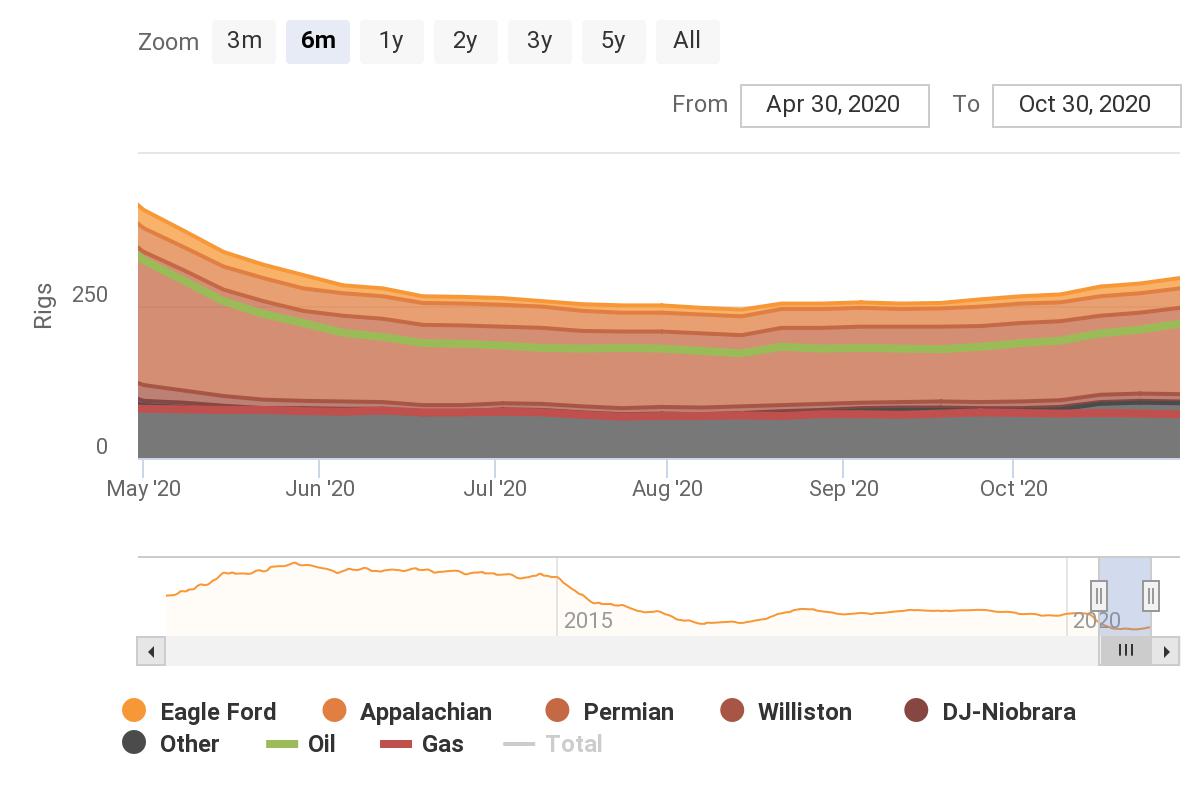The width and height of the screenshot is (1200, 800).
Task: Edit the From date field
Action: click(834, 105)
